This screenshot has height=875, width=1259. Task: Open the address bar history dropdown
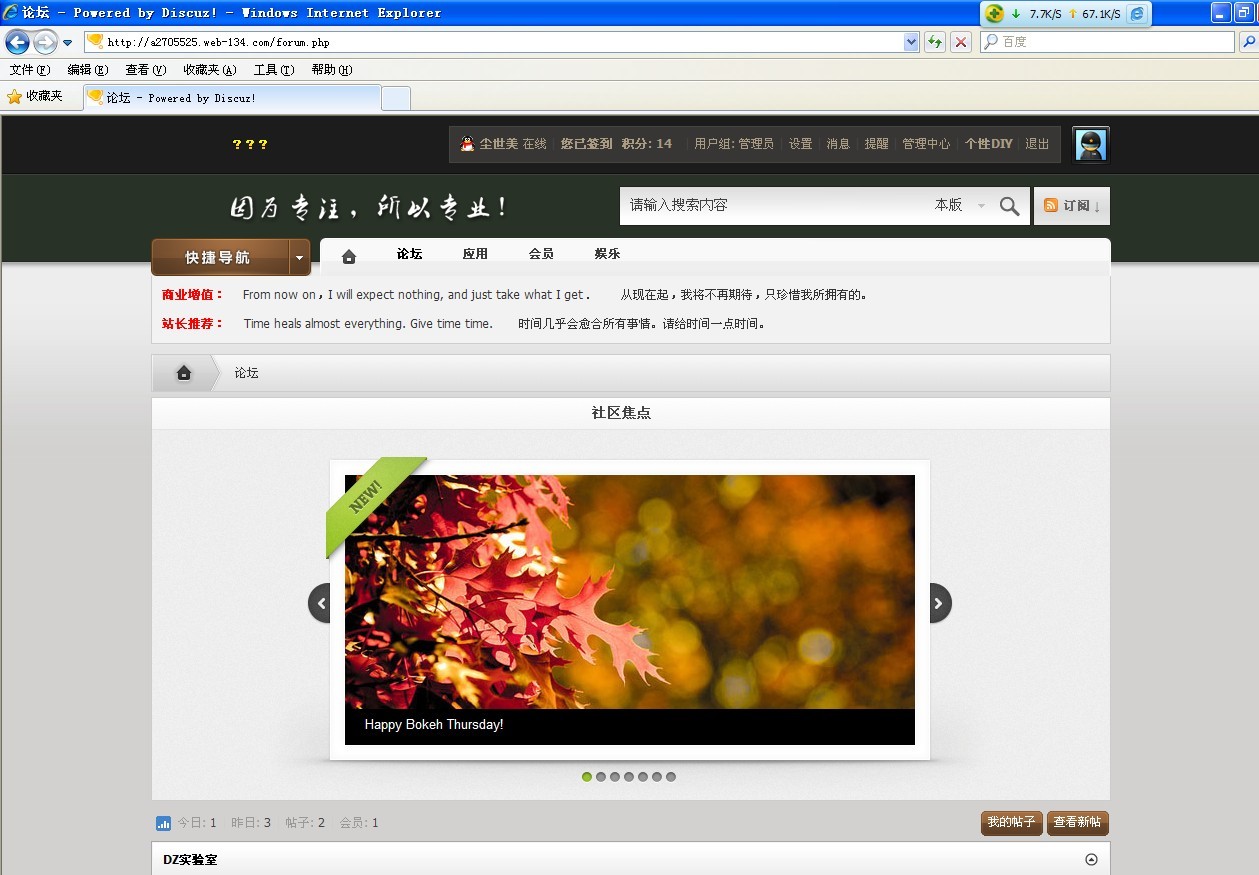click(911, 42)
